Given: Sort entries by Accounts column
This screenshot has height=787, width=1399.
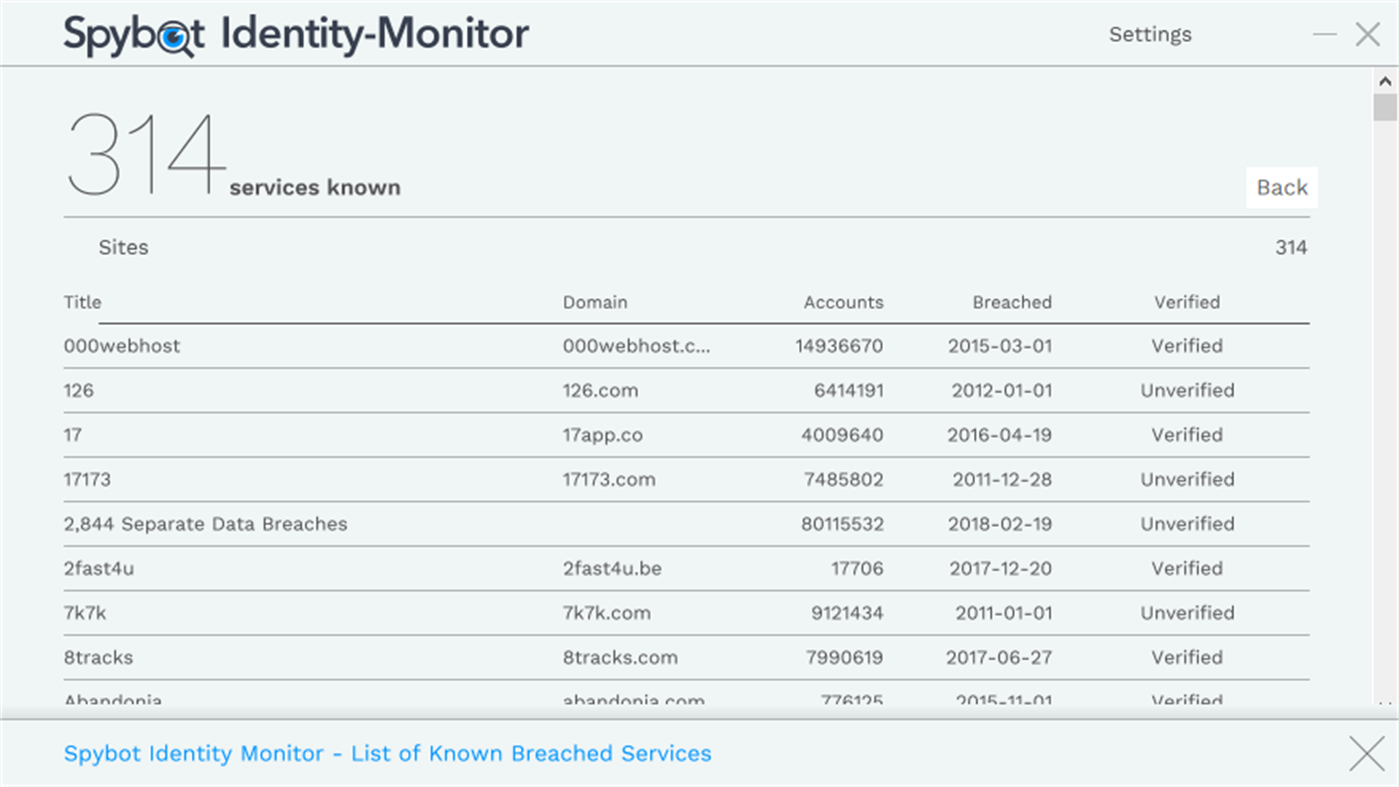Looking at the screenshot, I should tap(843, 302).
